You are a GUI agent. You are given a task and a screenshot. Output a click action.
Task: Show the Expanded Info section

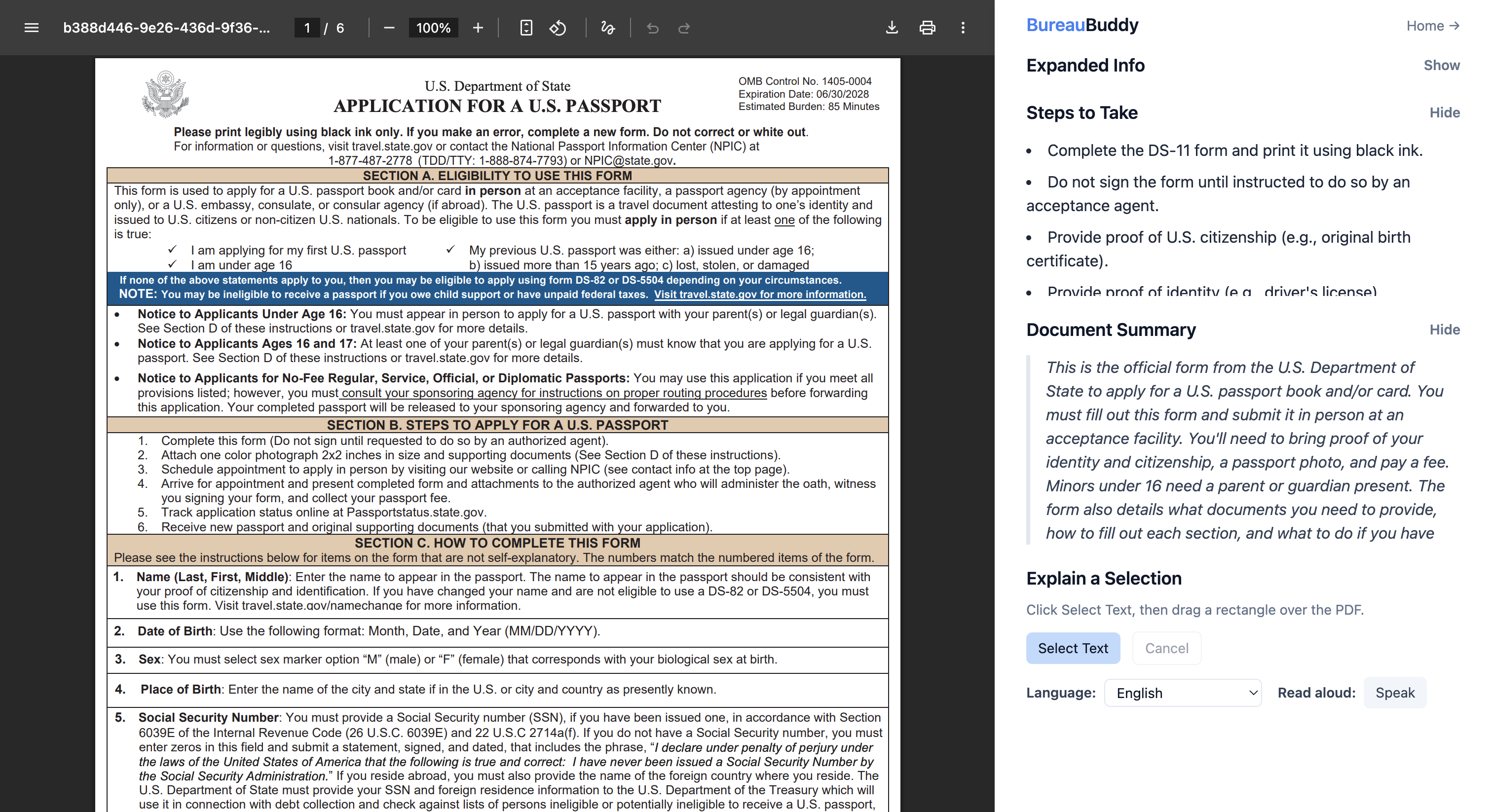click(x=1441, y=66)
